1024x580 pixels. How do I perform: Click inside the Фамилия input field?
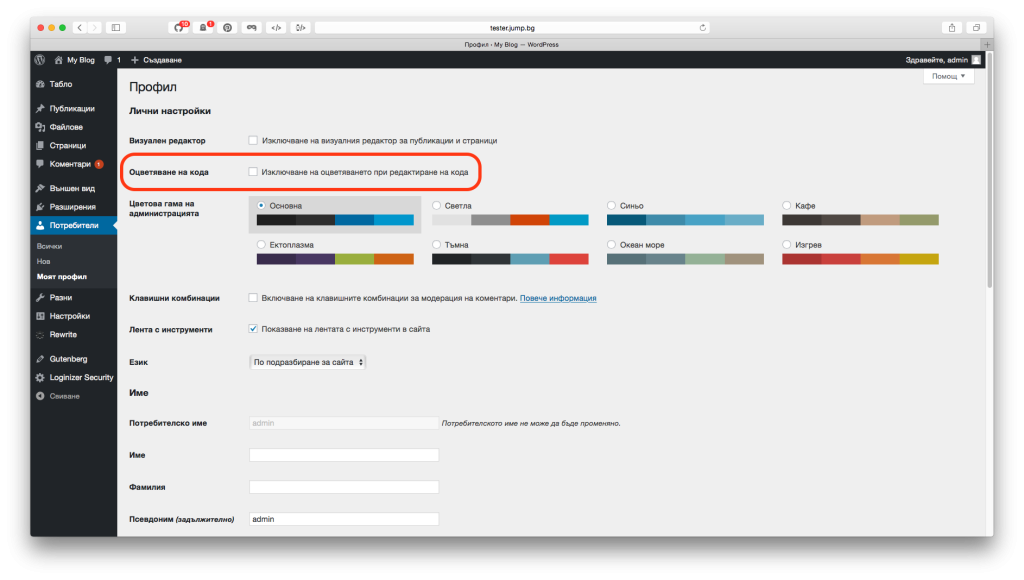tap(343, 488)
